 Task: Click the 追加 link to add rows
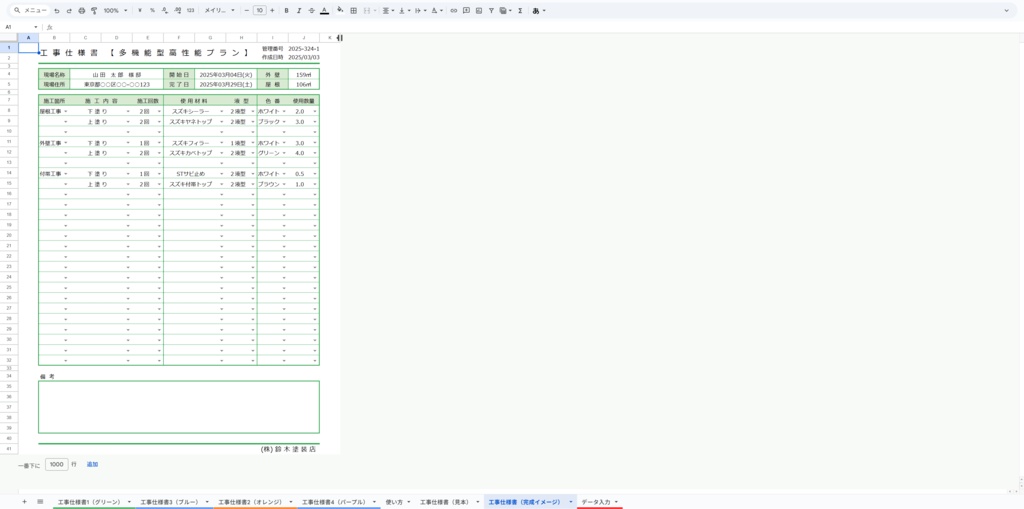[92, 465]
